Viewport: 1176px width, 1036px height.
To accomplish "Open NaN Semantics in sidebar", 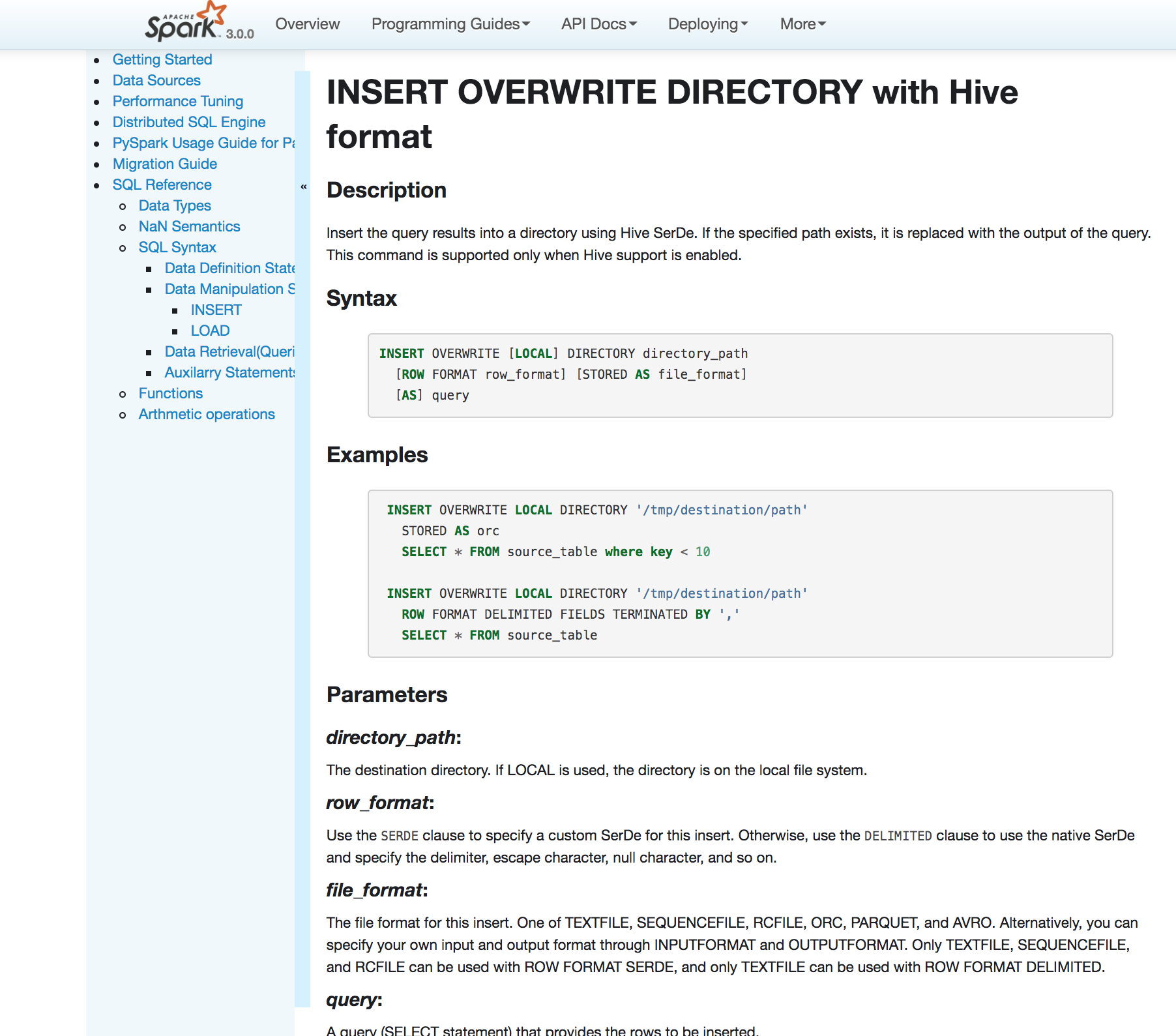I will [190, 226].
